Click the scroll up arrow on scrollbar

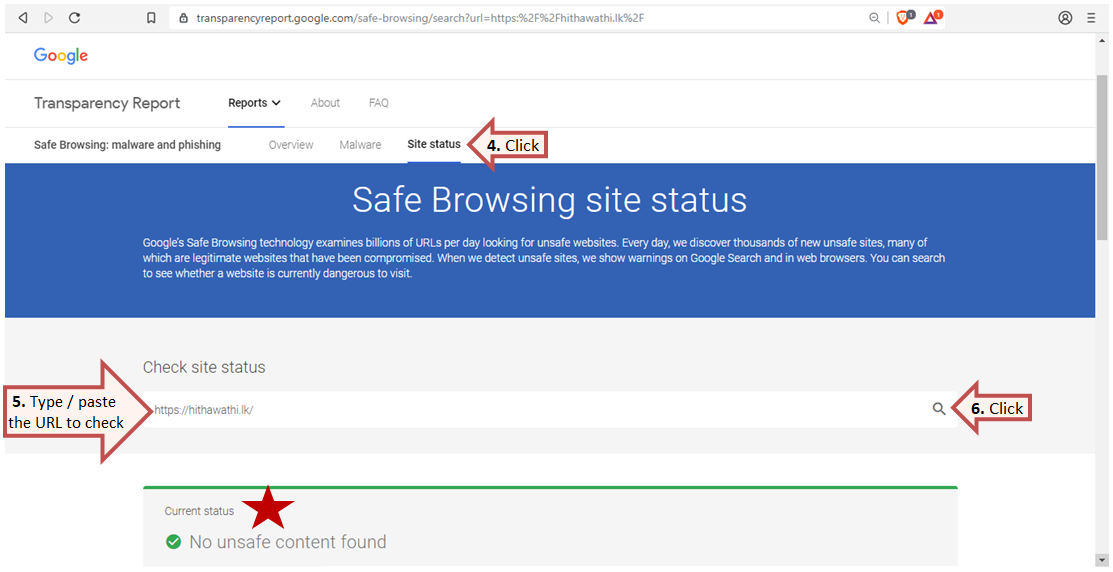pos(1102,41)
